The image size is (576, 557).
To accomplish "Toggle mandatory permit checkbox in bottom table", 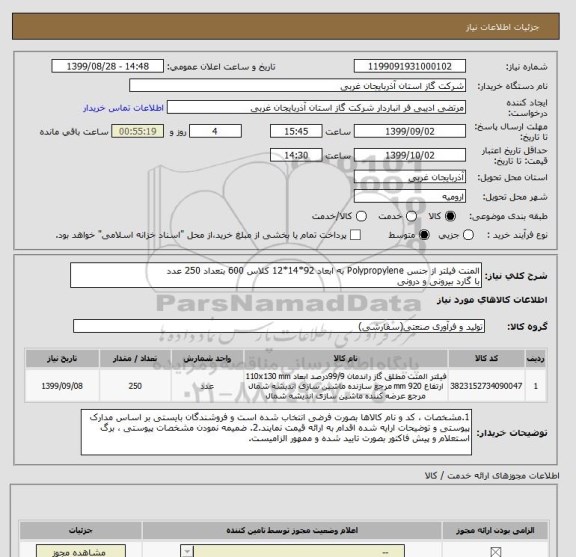I will [496, 552].
